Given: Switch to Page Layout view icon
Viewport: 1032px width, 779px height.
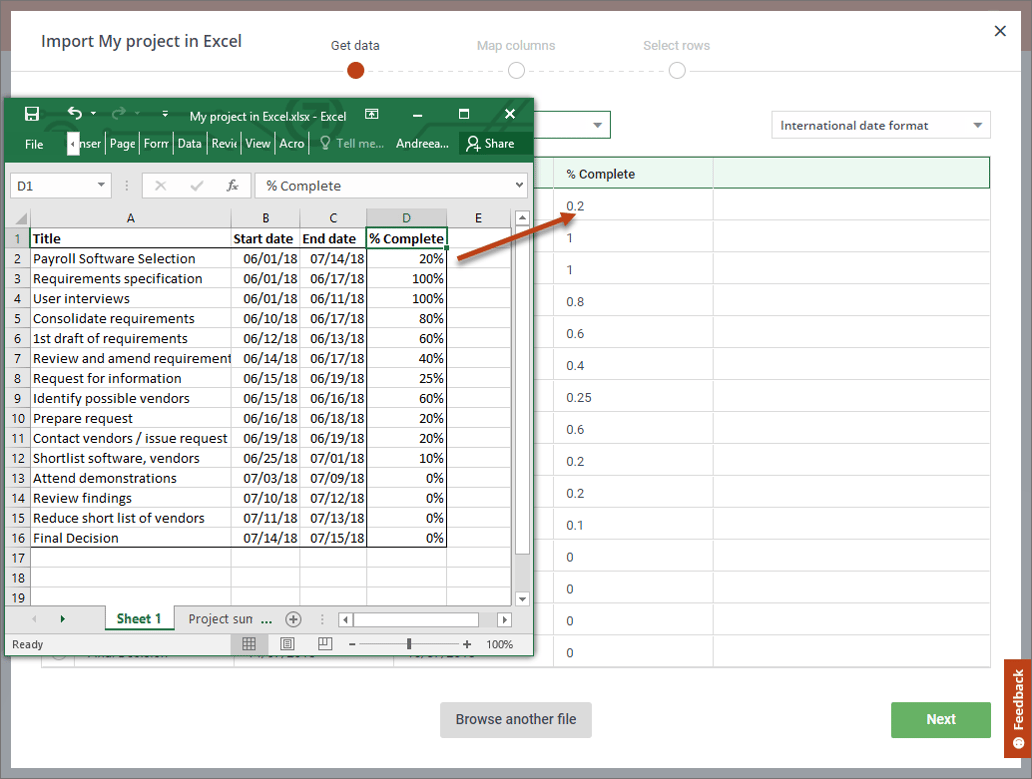Looking at the screenshot, I should coord(287,644).
